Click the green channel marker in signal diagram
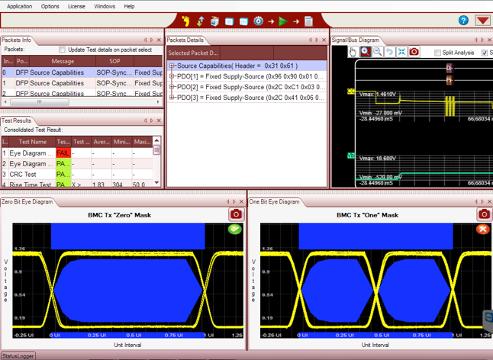 (x=351, y=155)
